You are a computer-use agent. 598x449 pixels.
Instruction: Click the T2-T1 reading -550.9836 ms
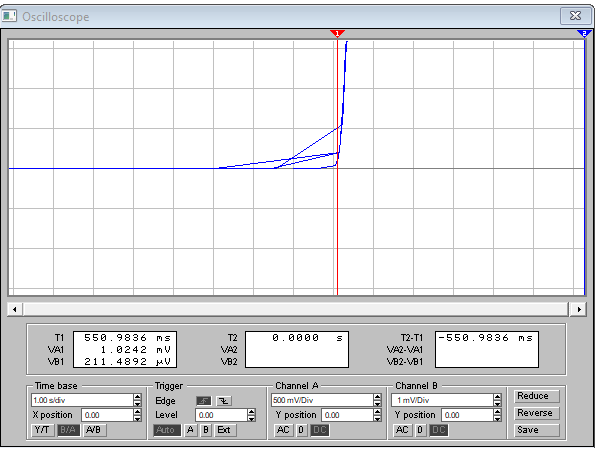[485, 338]
